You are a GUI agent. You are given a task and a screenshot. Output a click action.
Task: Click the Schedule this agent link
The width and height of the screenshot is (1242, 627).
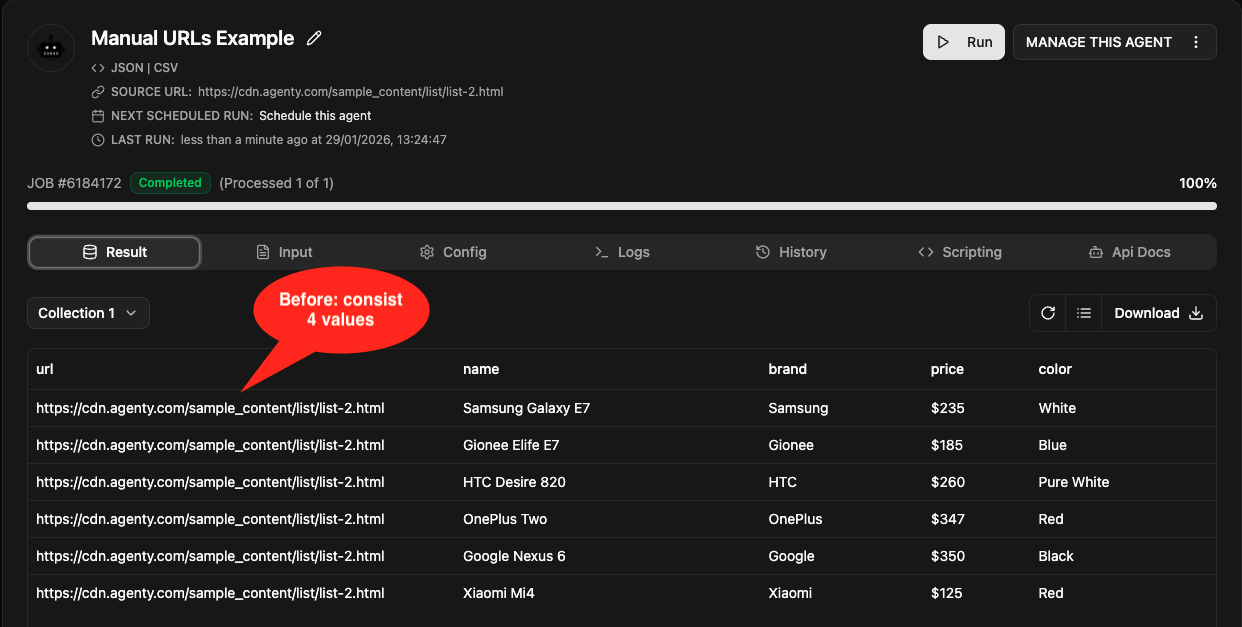pos(315,116)
